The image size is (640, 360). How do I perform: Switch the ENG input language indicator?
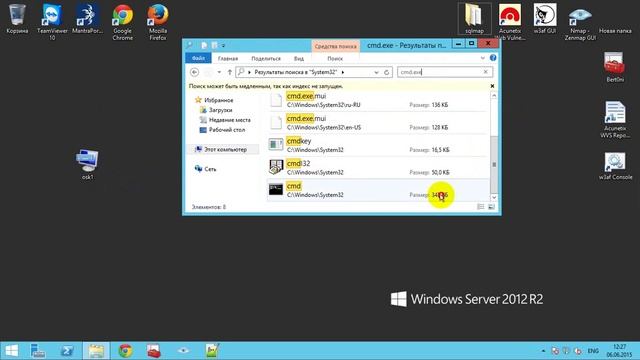pos(593,351)
